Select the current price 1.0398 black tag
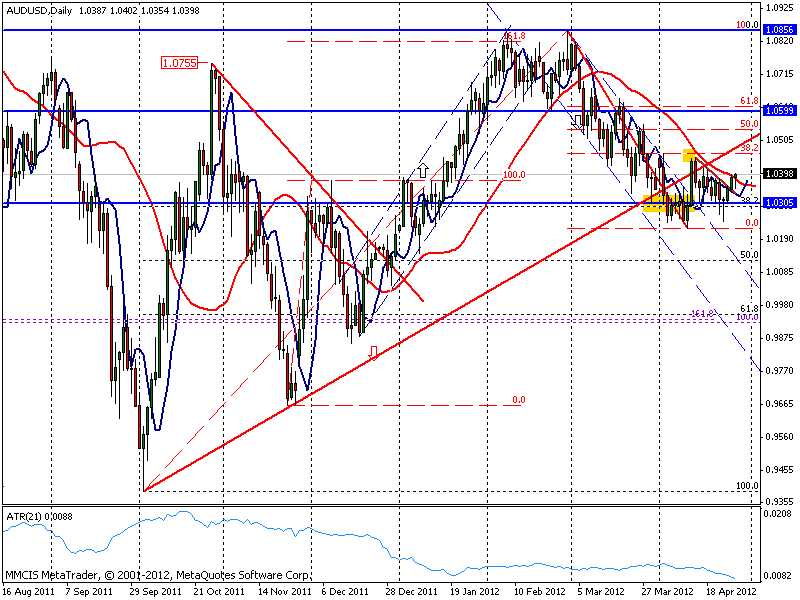800x600 pixels. coord(779,174)
